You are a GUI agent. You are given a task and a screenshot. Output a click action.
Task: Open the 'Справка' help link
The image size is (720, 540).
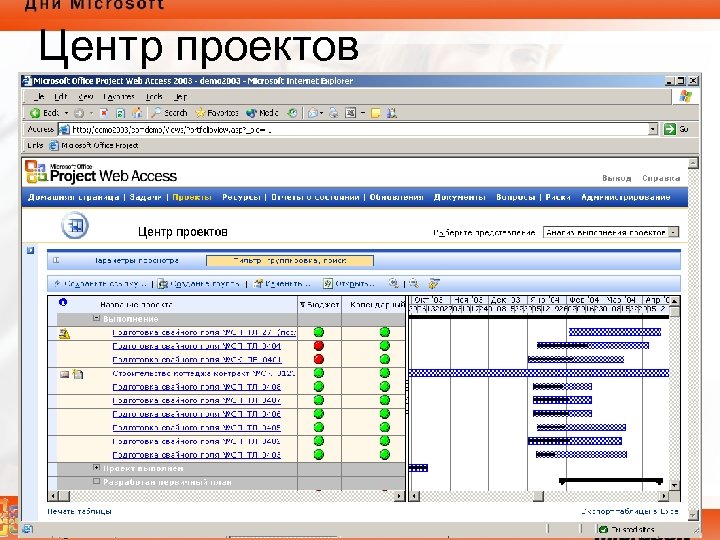[x=661, y=178]
